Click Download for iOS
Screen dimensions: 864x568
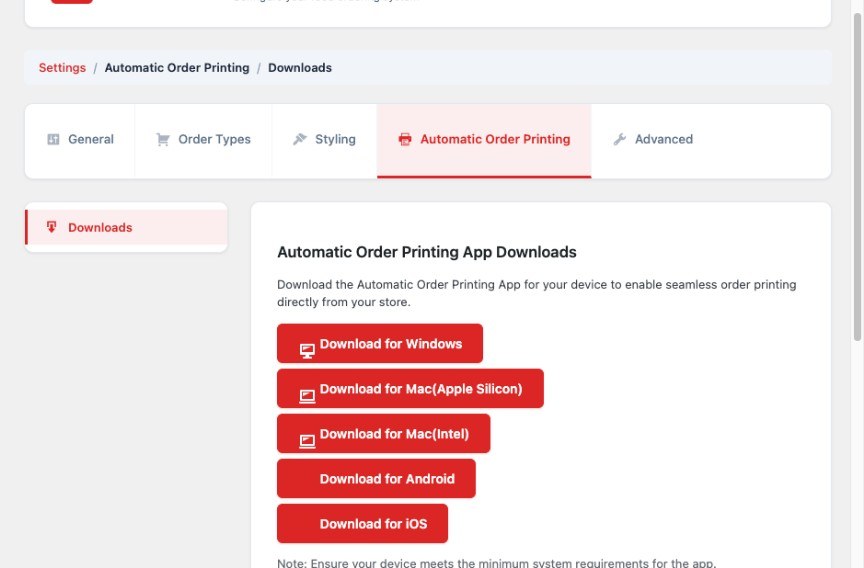(363, 524)
